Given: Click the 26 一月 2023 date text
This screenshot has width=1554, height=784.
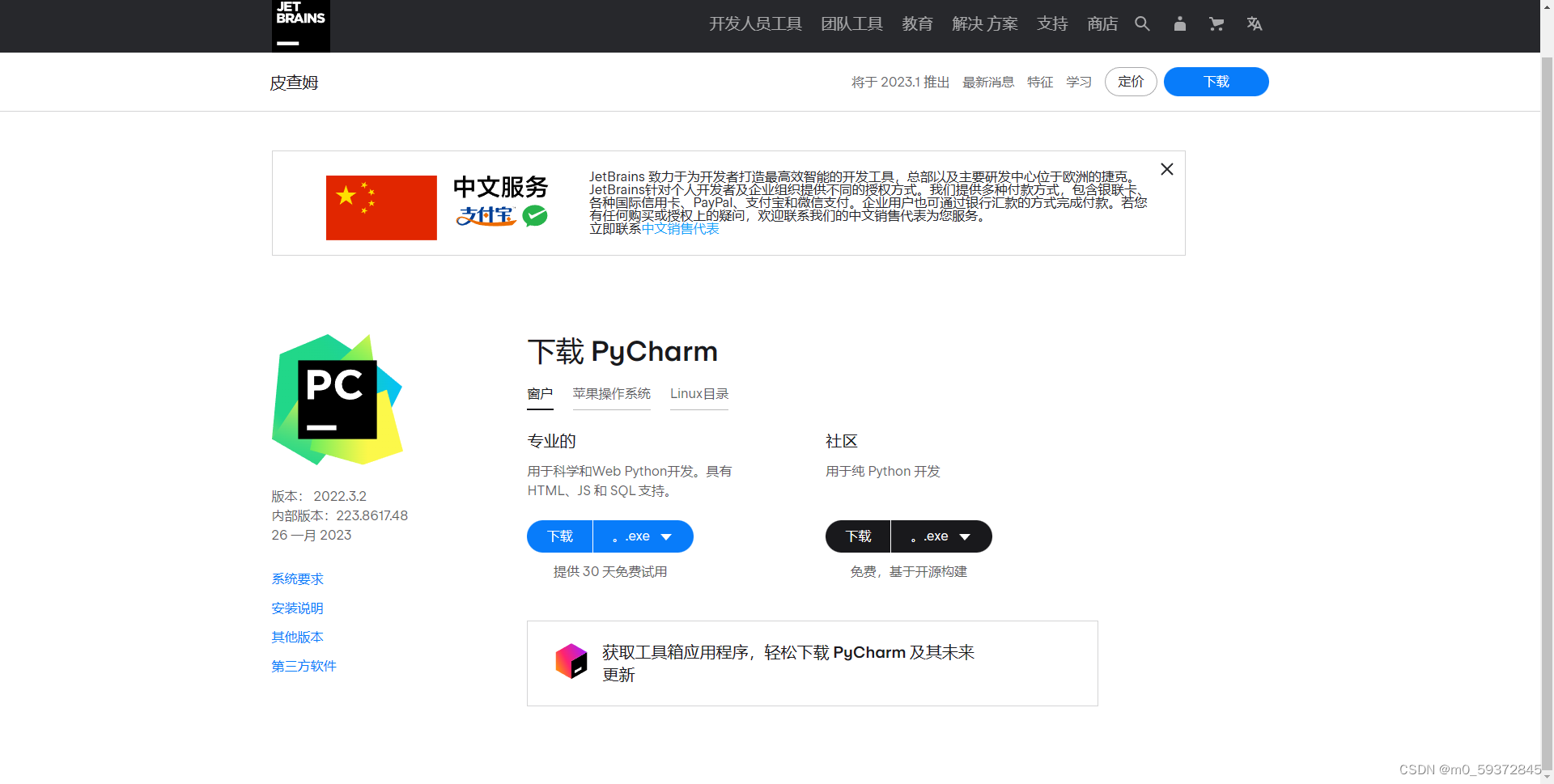Looking at the screenshot, I should click(x=312, y=536).
